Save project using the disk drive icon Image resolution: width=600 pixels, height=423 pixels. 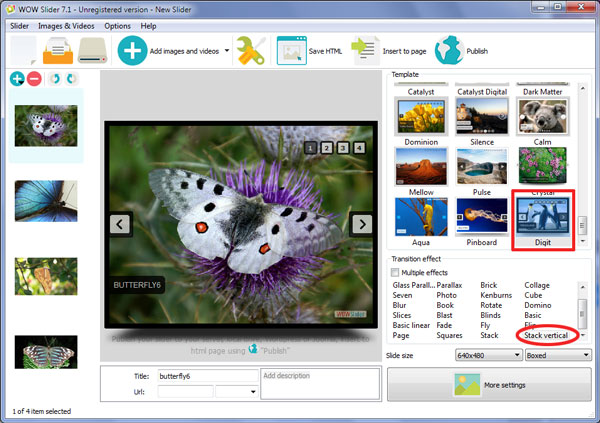point(92,51)
